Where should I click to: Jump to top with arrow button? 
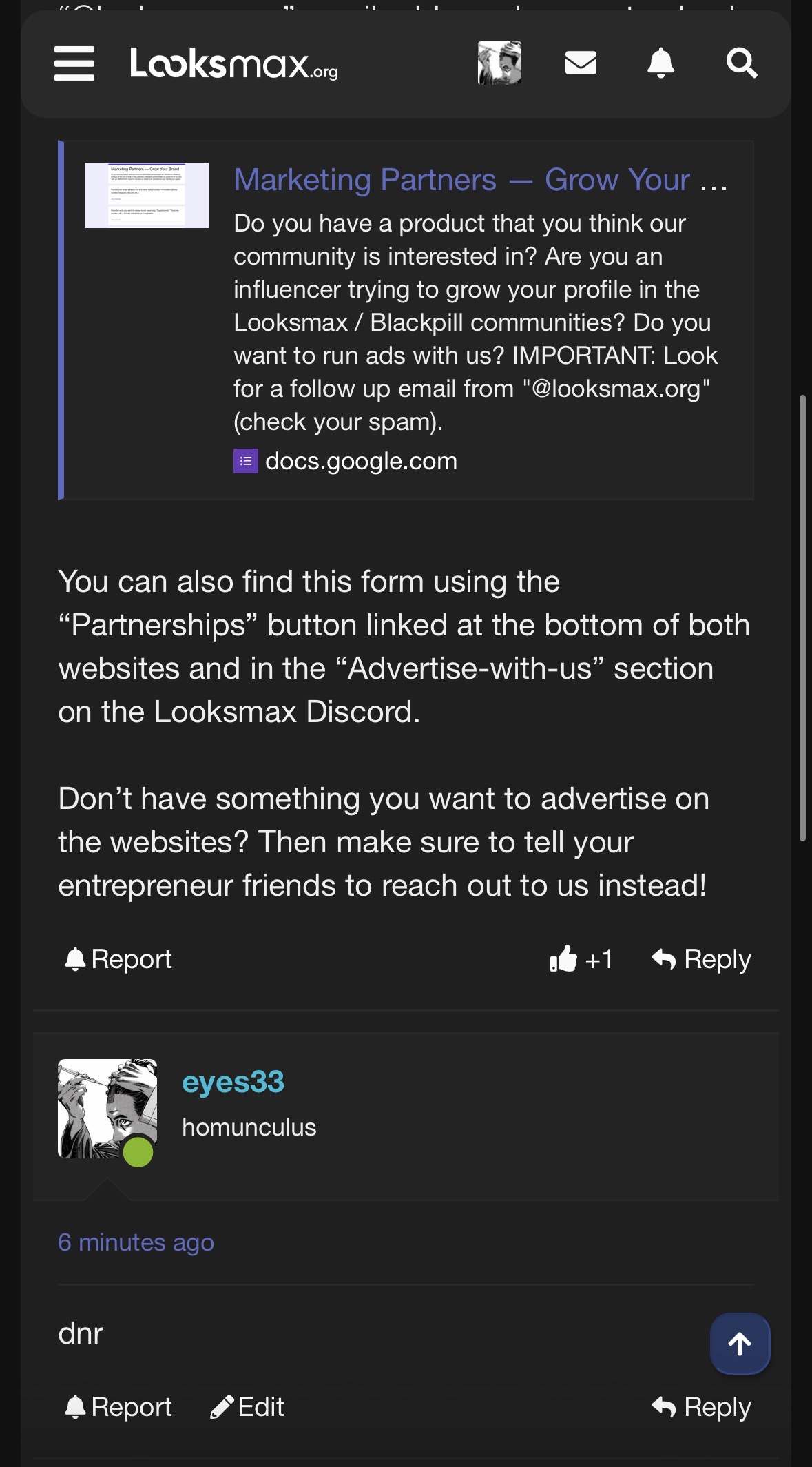(740, 1344)
